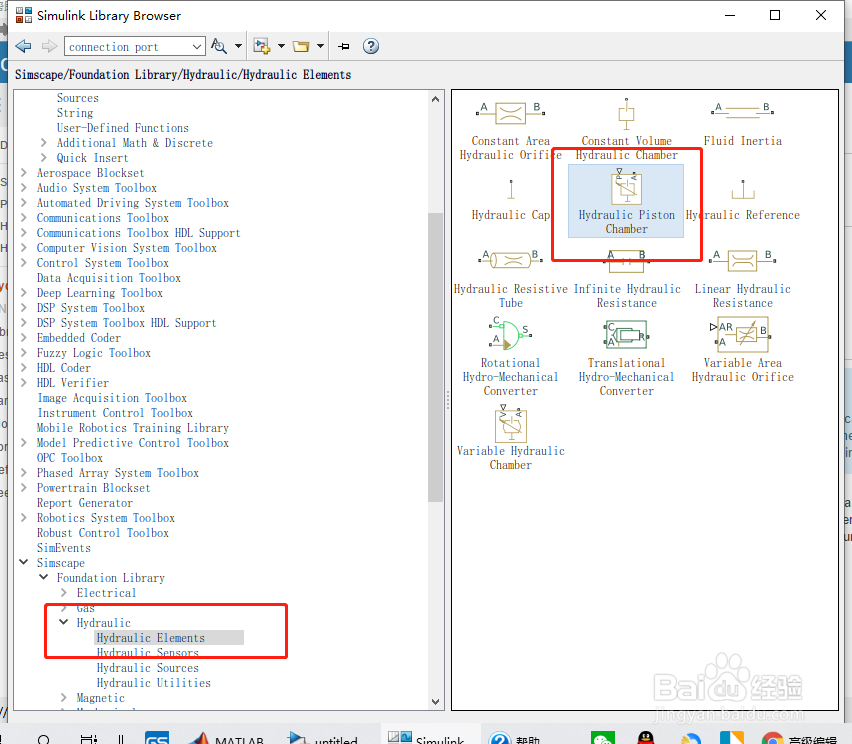Click the open folder icon

(x=300, y=46)
